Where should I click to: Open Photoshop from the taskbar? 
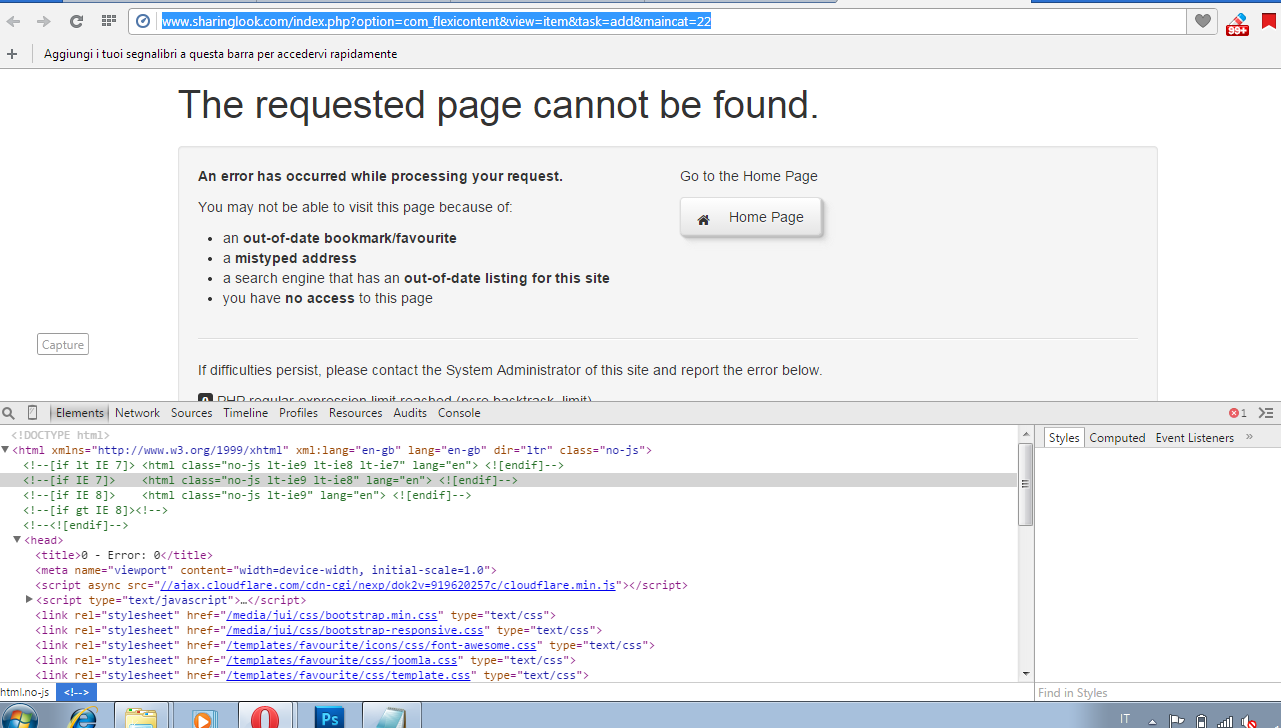tap(329, 718)
